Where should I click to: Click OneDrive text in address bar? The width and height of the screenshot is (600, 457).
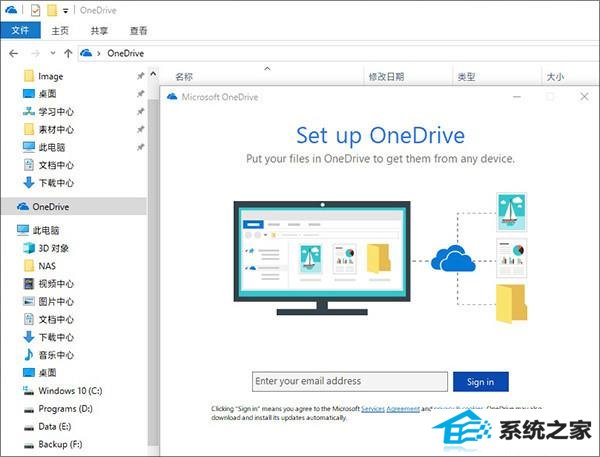tap(126, 53)
